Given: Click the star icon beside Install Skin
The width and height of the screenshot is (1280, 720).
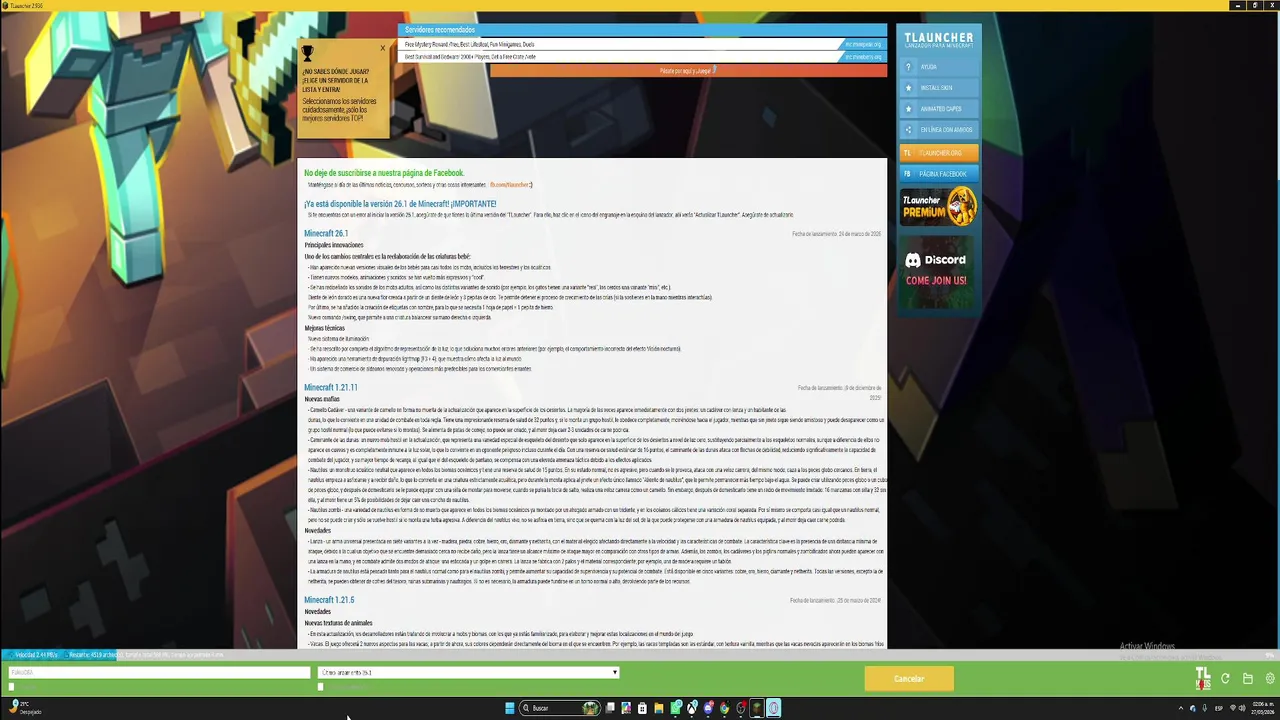Looking at the screenshot, I should click(908, 88).
